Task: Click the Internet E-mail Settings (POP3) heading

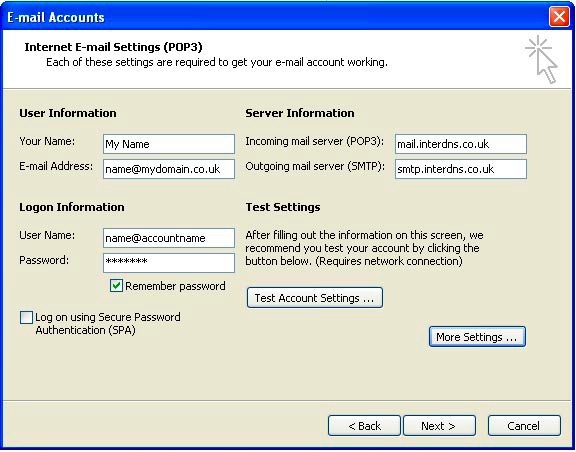Action: (x=113, y=47)
